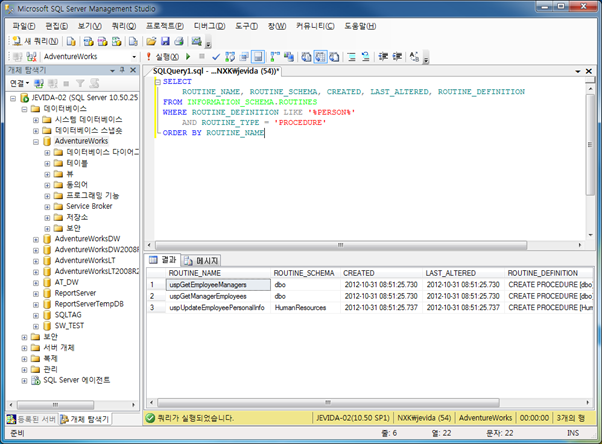
Task: Click the results grid horizontal scrollbar
Action: pos(328,403)
